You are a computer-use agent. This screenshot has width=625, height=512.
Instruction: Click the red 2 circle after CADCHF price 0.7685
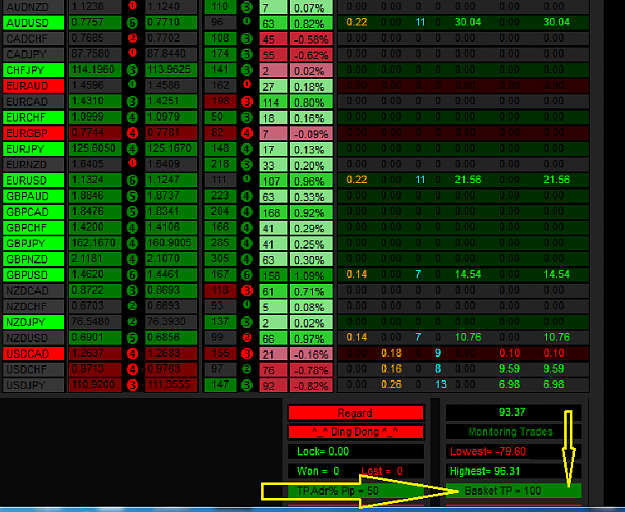[x=132, y=38]
